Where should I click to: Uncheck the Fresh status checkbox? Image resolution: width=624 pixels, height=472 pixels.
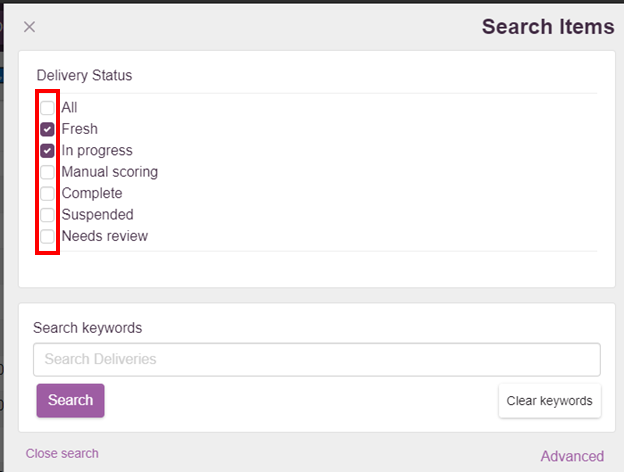pos(47,129)
